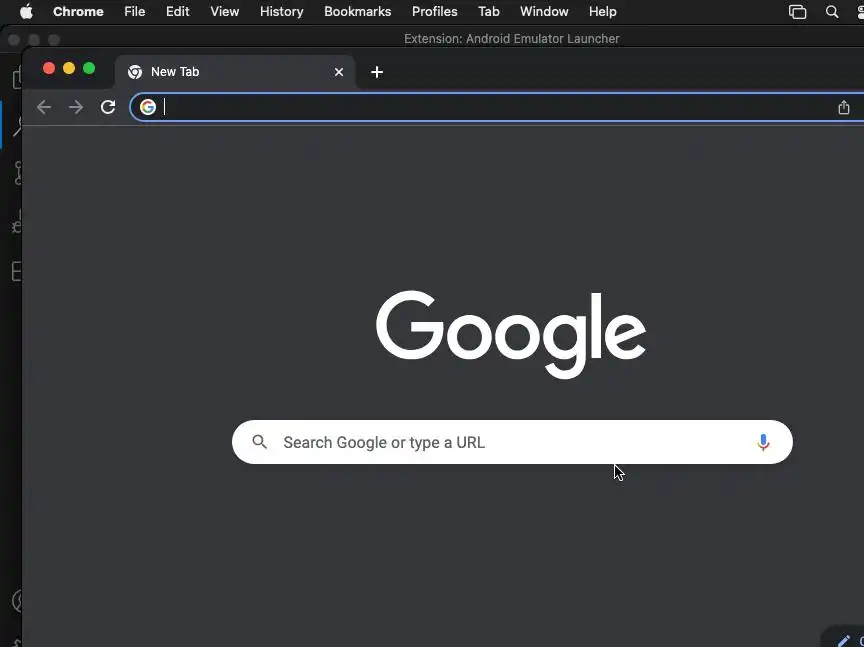
Task: Click the green fullscreen window button
Action: point(89,68)
